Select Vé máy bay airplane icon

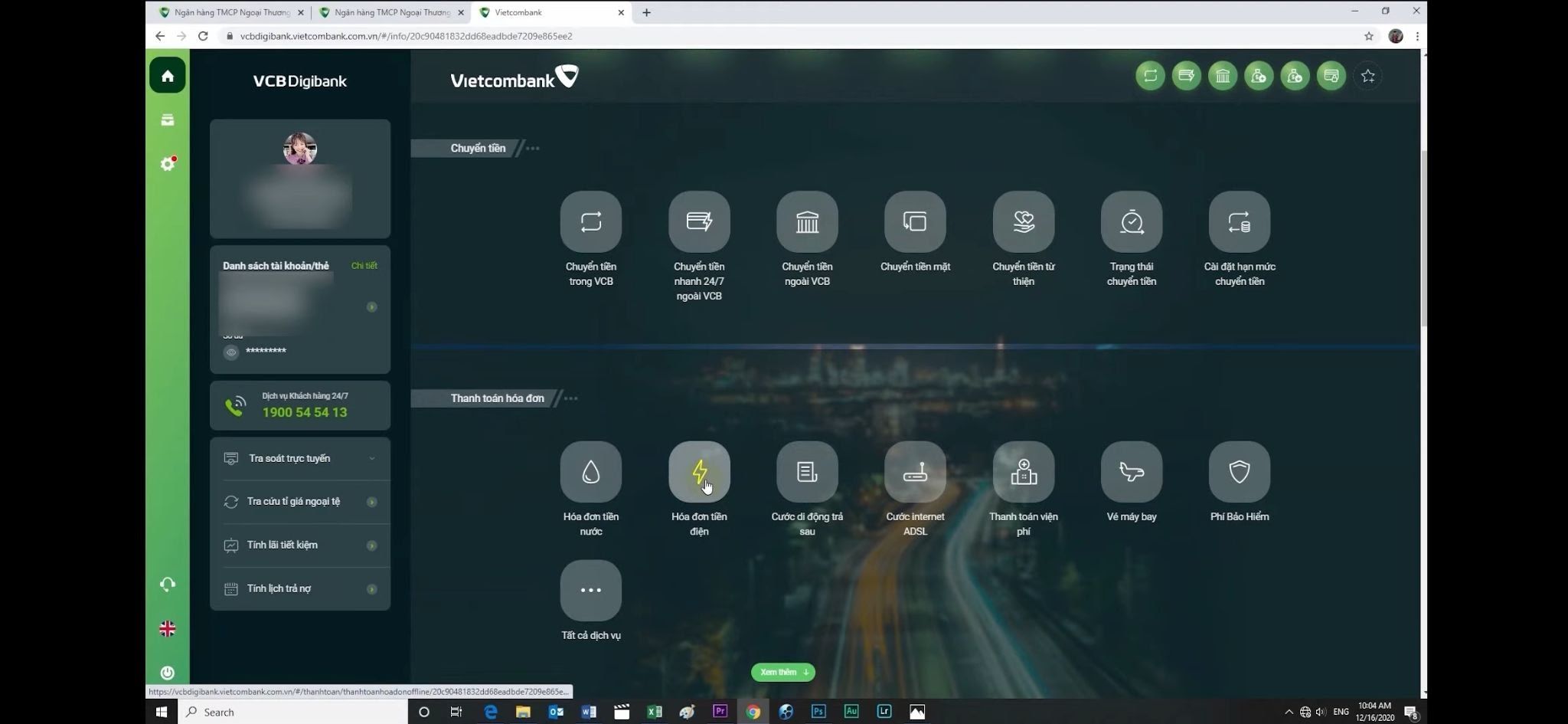[x=1131, y=472]
